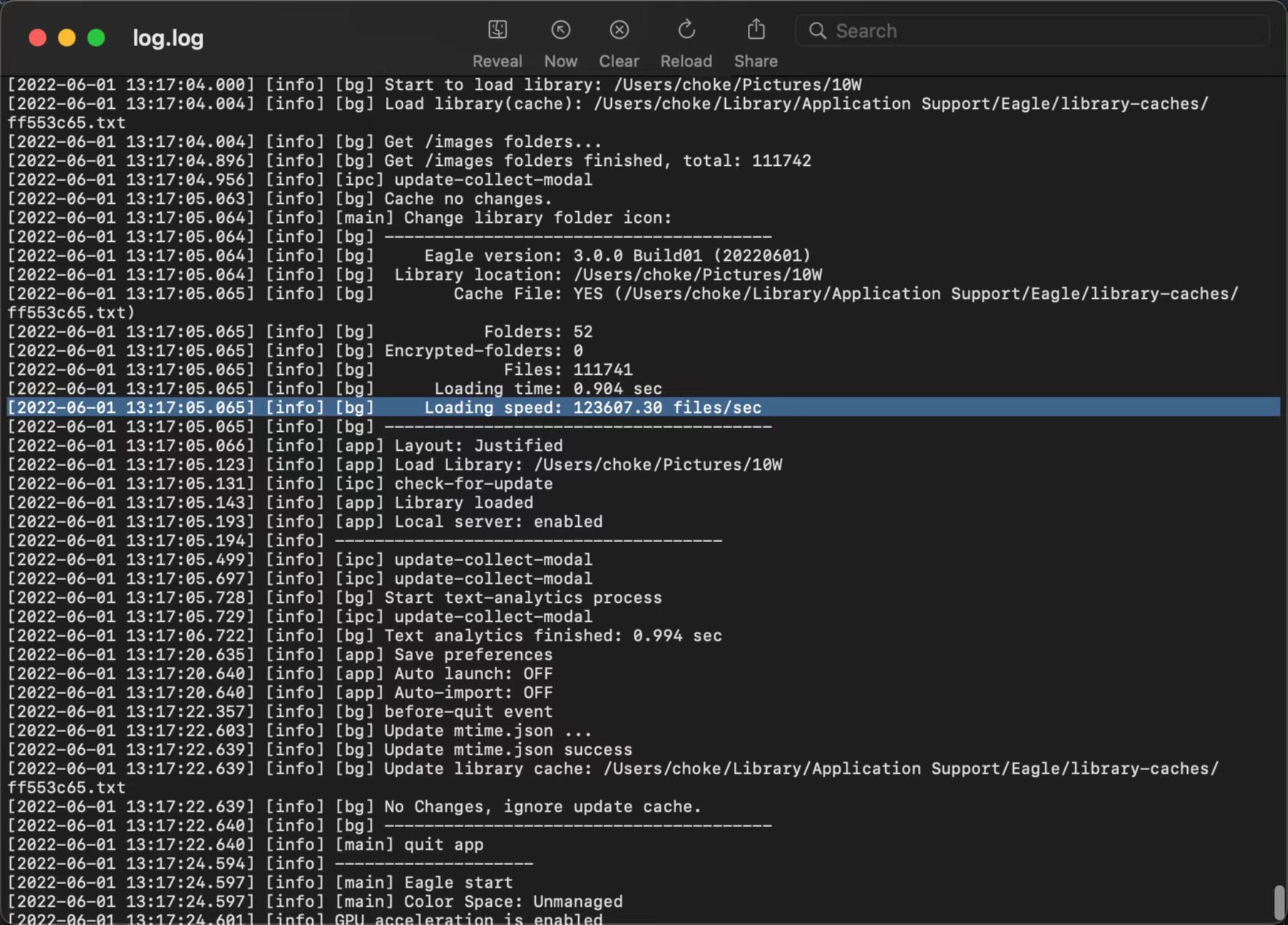This screenshot has width=1288, height=925.
Task: Click the magnifier icon in the search field
Action: (817, 31)
